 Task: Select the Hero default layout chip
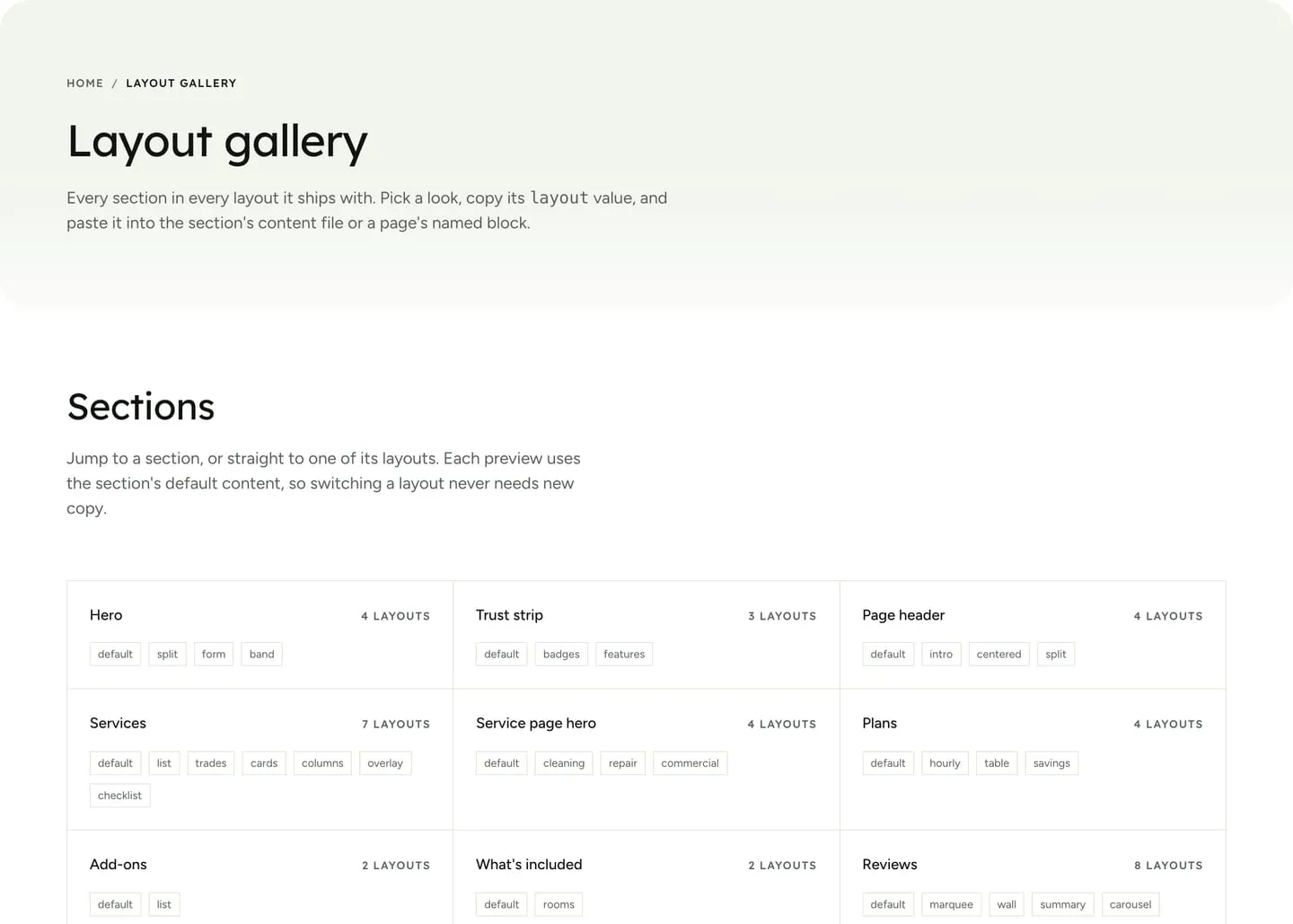pos(115,654)
